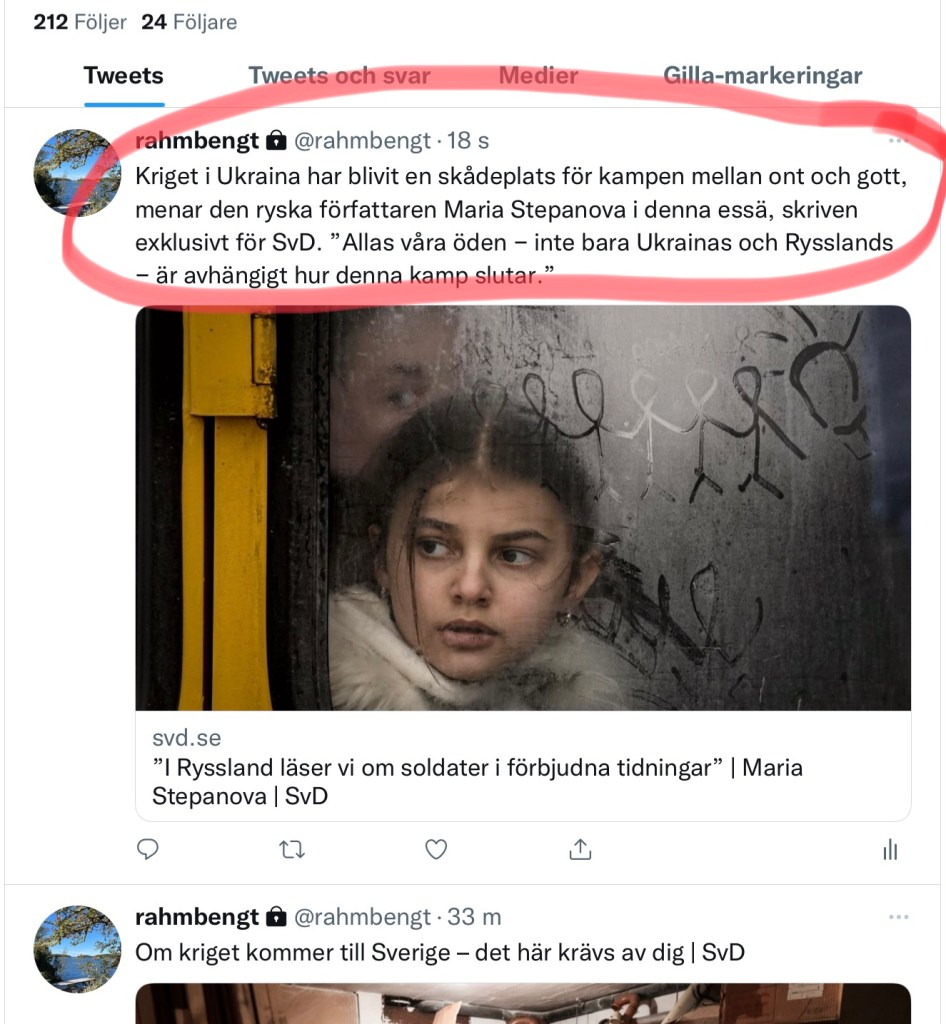Image resolution: width=946 pixels, height=1024 pixels.
Task: Like the first tweet with heart icon
Action: click(436, 850)
